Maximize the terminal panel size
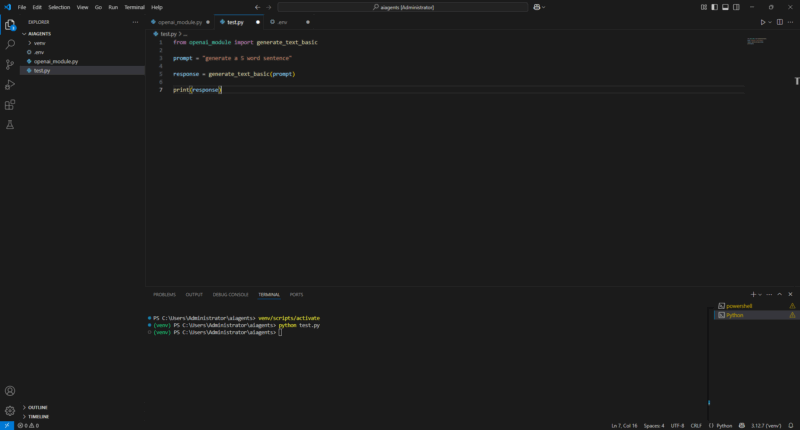 780,294
